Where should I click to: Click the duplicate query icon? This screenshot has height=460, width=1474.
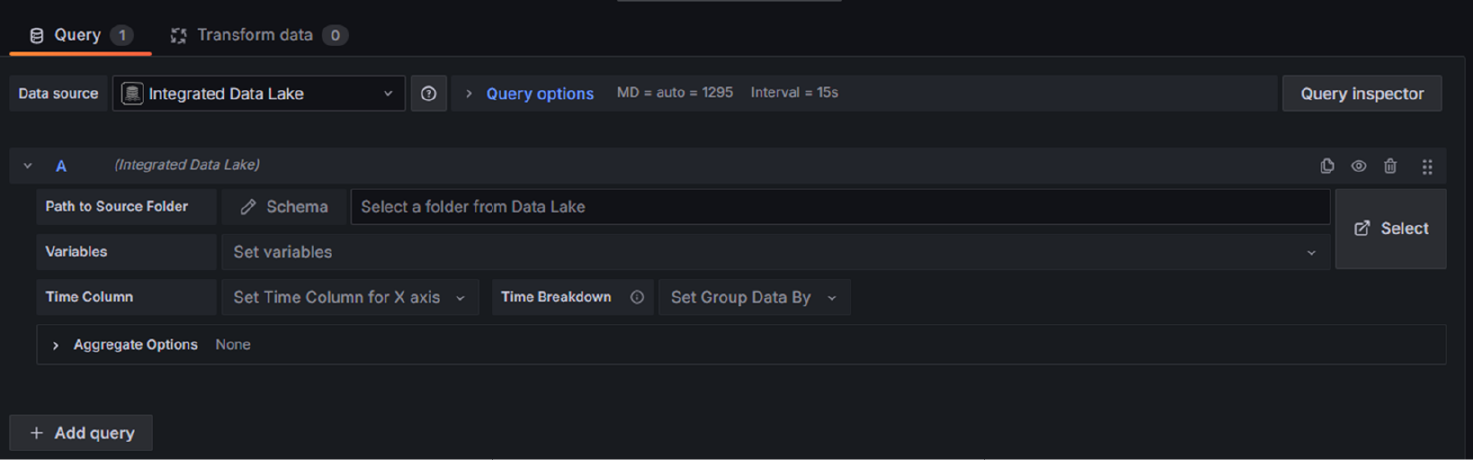click(1327, 166)
